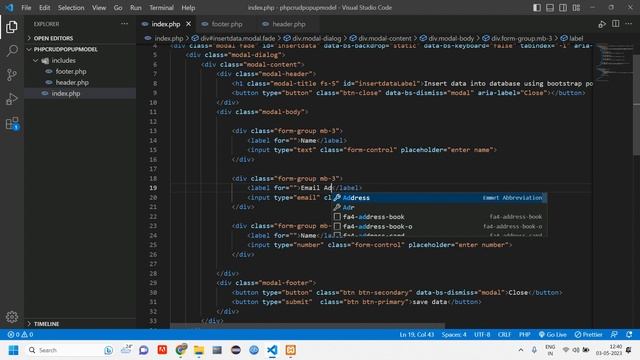The image size is (640, 360).
Task: Open the Search view in activity bar
Action: pyautogui.click(x=12, y=51)
